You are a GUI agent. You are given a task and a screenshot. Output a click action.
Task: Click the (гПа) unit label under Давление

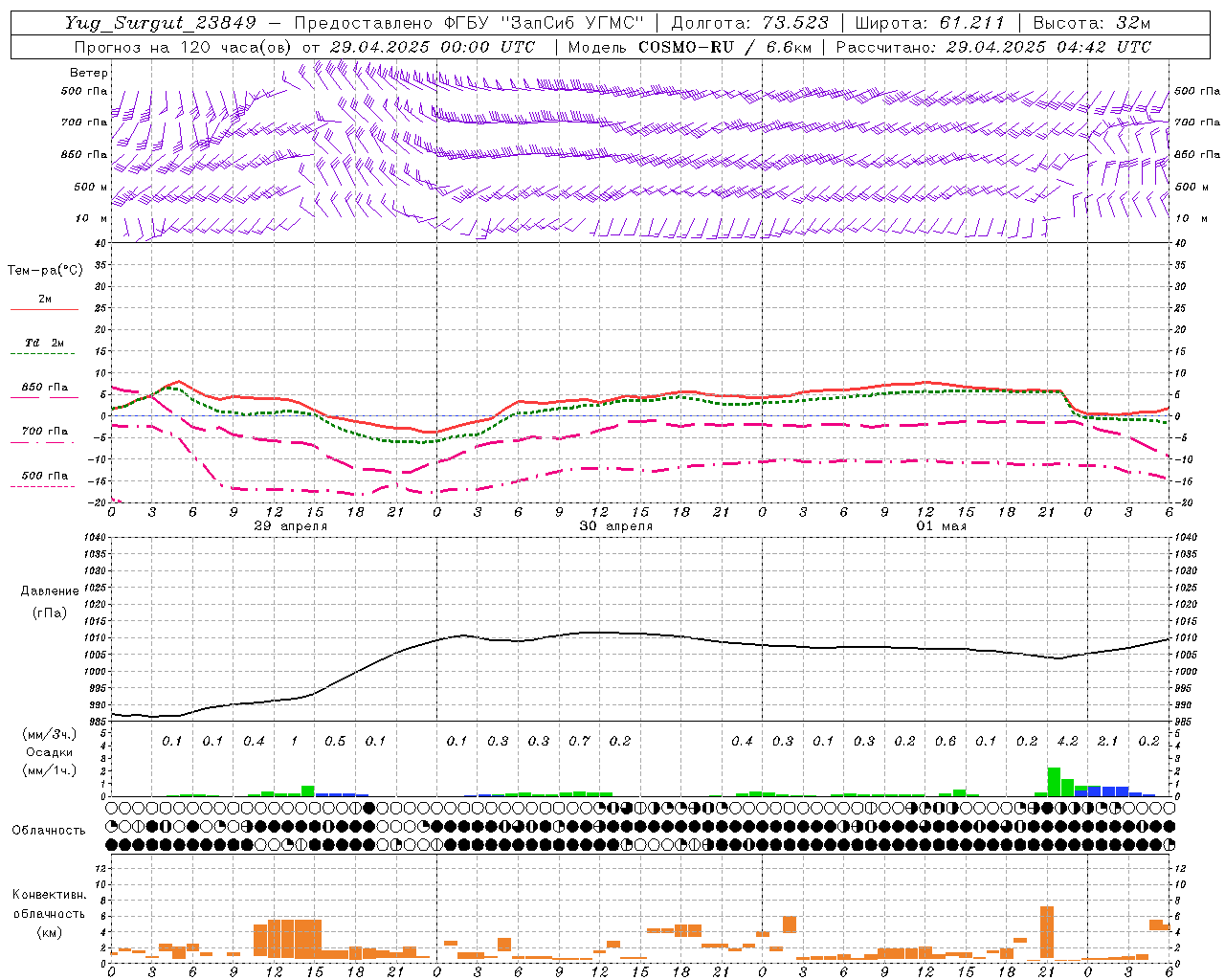pos(50,613)
